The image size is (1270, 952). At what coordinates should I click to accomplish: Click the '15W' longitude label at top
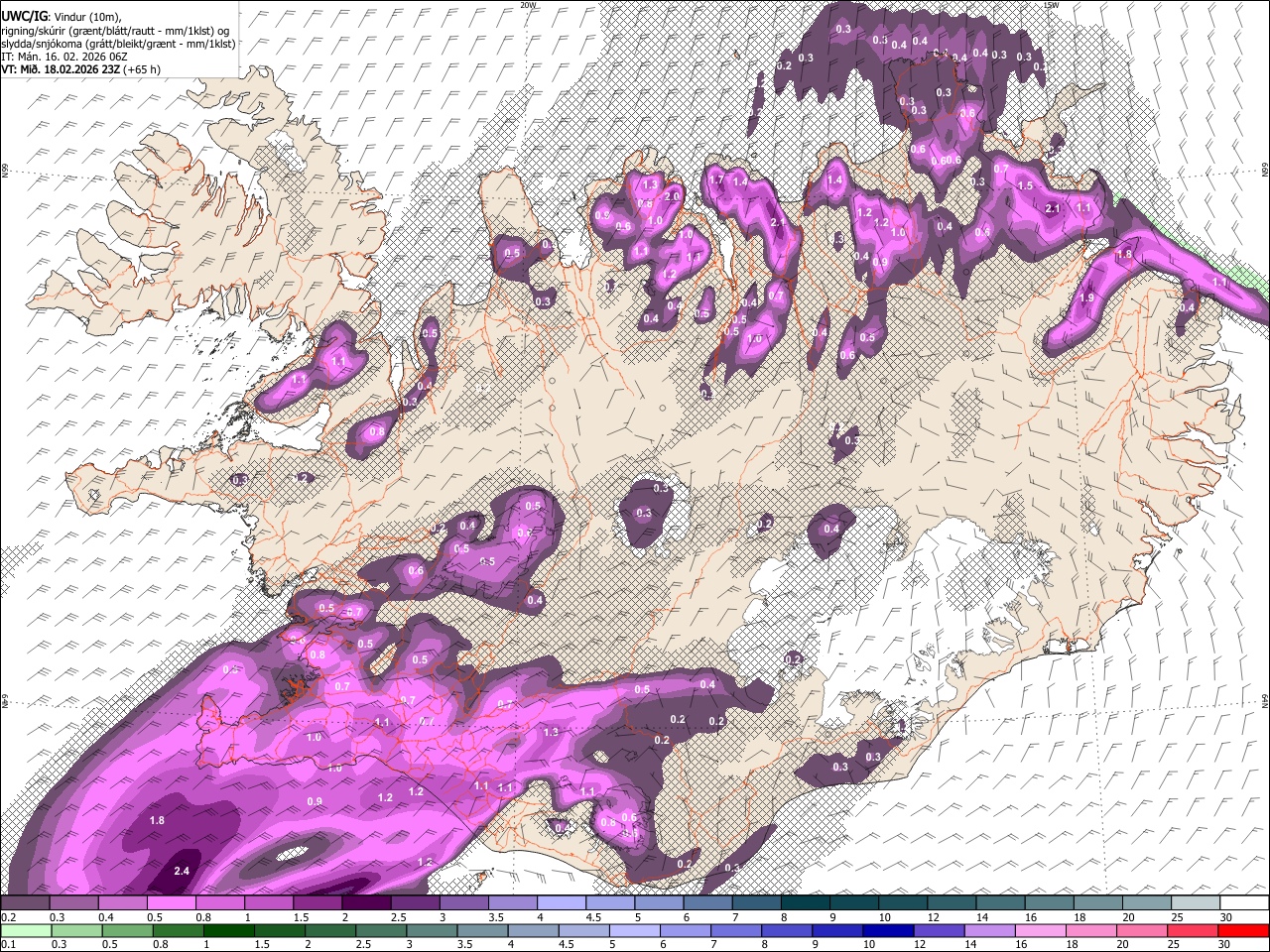point(1052,5)
